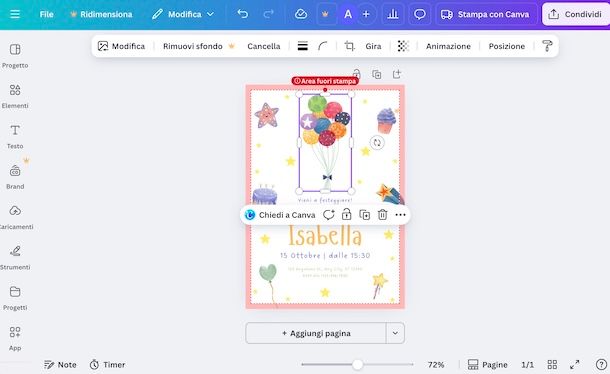
Task: Open the analytics bar chart icon
Action: coord(393,14)
